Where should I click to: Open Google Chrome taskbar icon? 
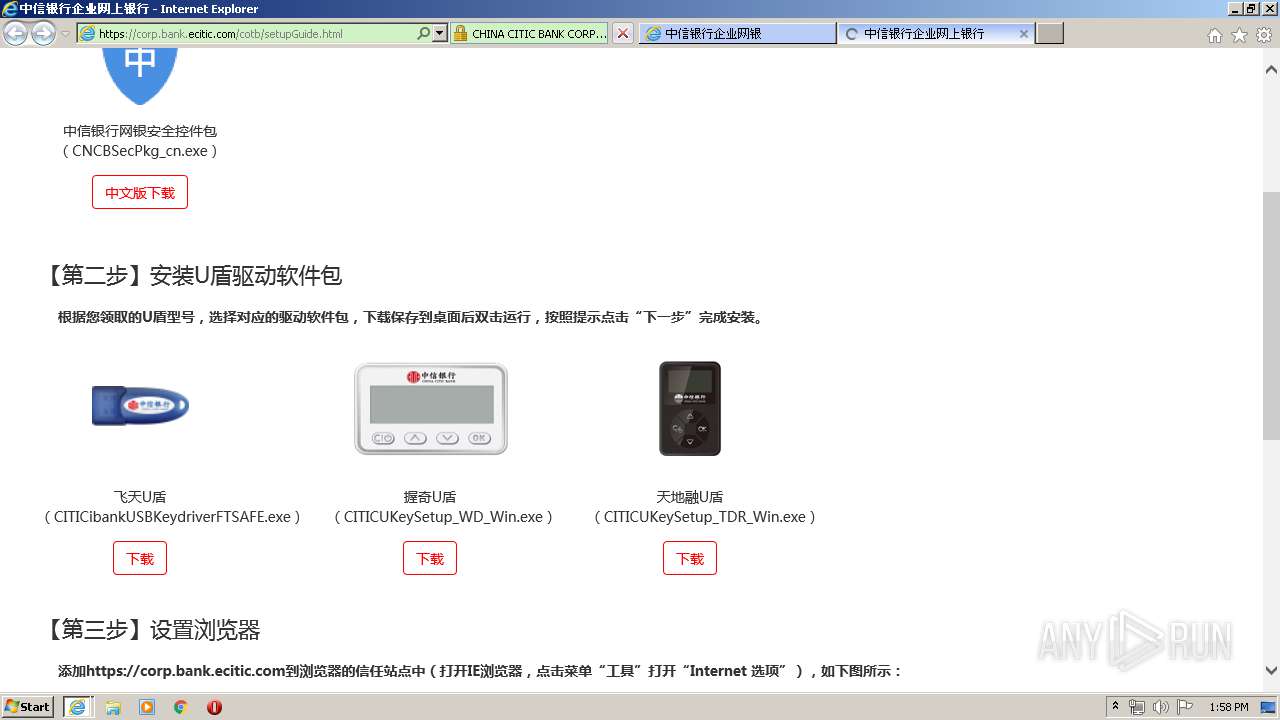pos(181,707)
